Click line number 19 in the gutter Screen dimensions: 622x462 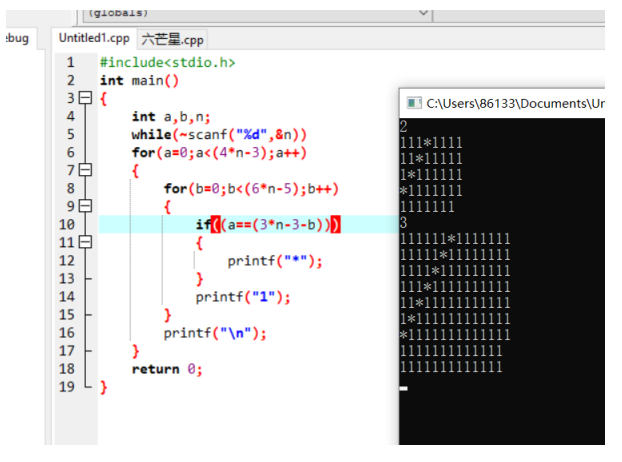click(x=67, y=387)
